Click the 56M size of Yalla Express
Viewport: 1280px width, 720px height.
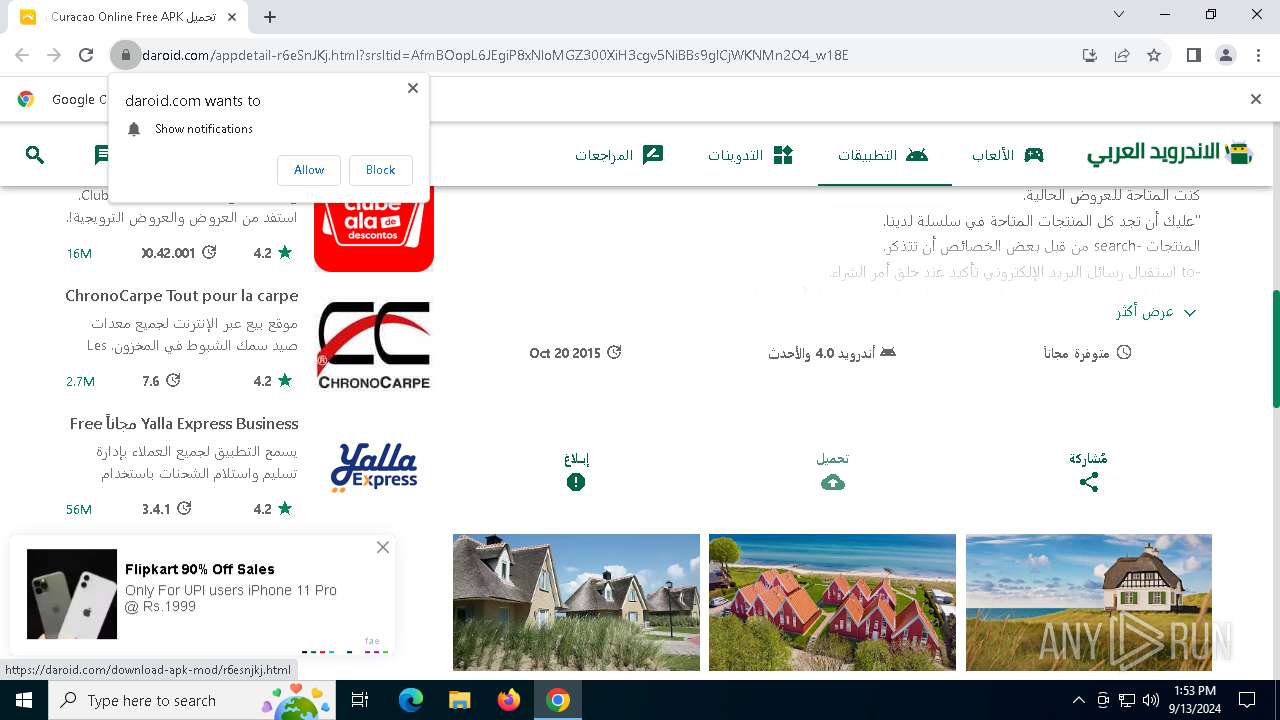79,509
